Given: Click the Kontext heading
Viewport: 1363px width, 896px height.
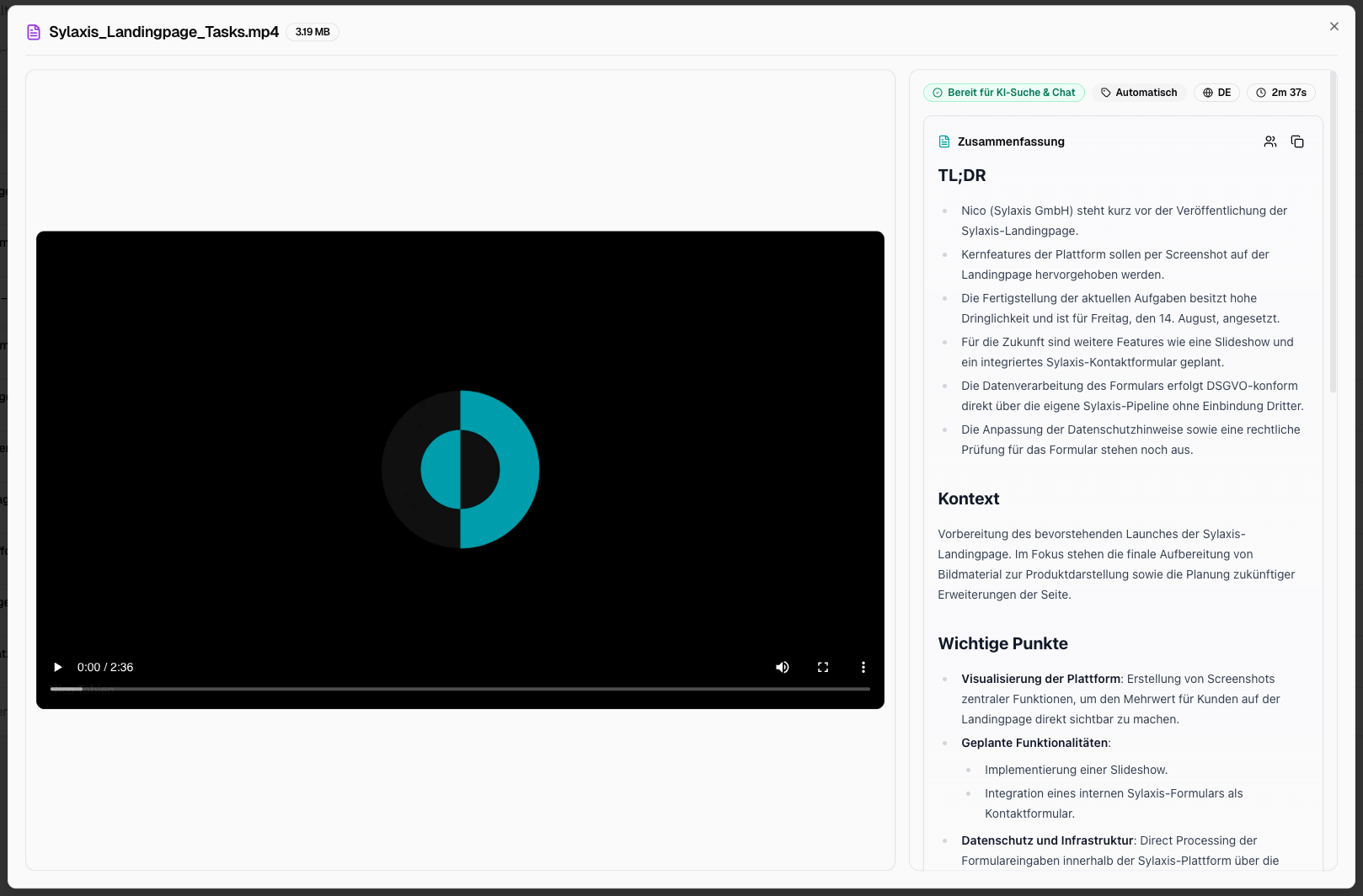Looking at the screenshot, I should (969, 499).
